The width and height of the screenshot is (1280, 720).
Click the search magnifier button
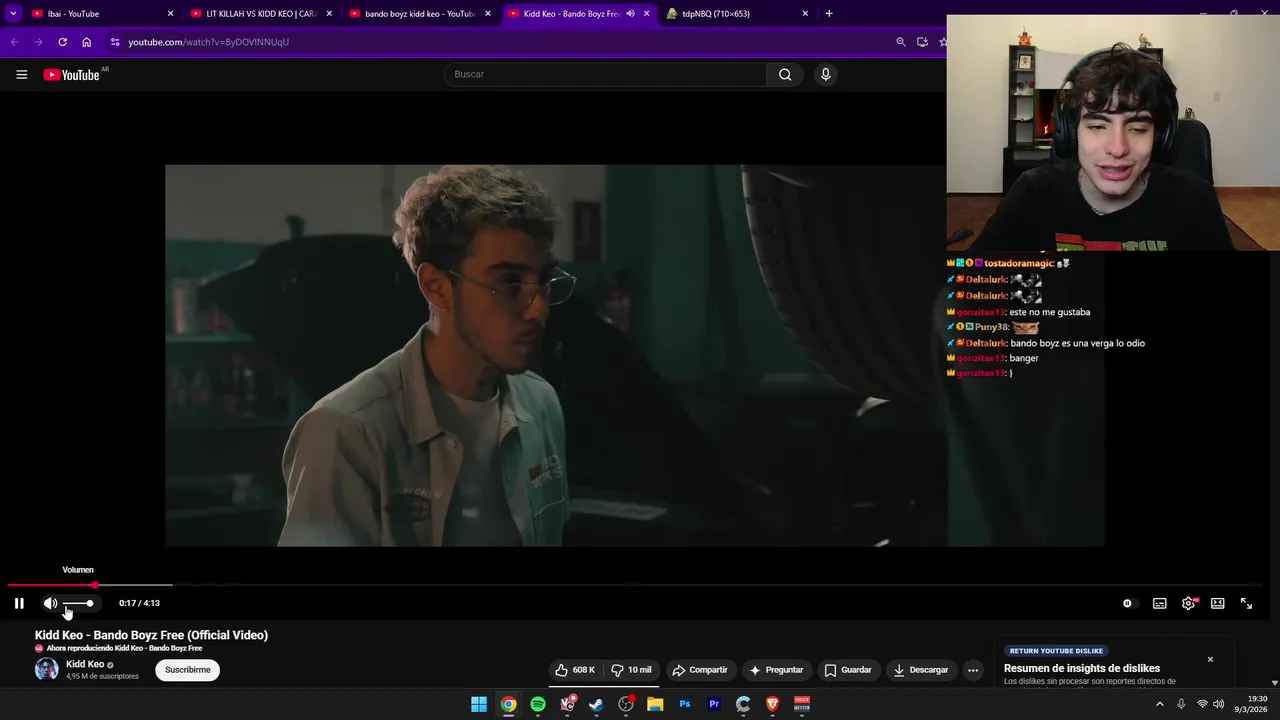tap(785, 74)
